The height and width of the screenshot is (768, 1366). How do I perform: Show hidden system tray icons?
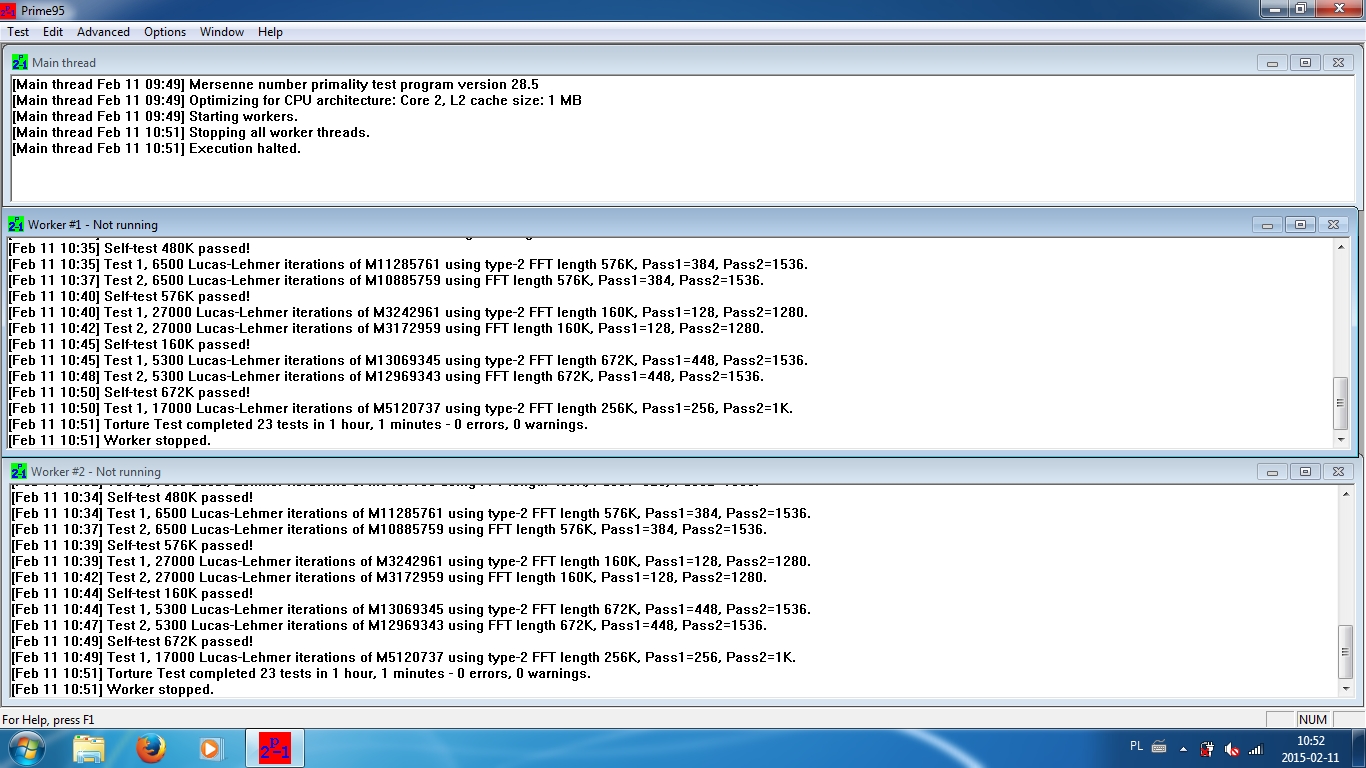tap(1184, 748)
